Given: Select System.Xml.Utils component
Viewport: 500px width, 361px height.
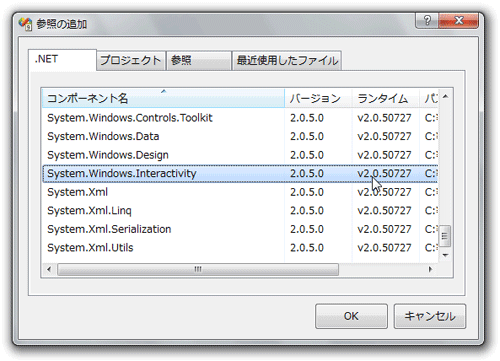Looking at the screenshot, I should pyautogui.click(x=240, y=248).
